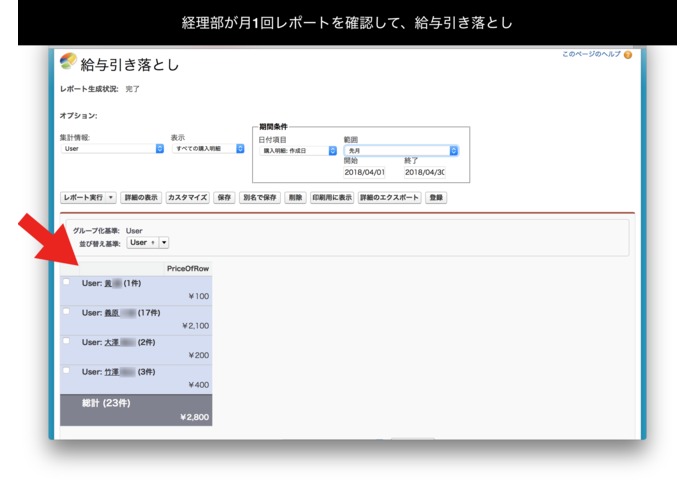695x494 pixels.
Task: Click the 完了 report status text
Action: point(133,89)
